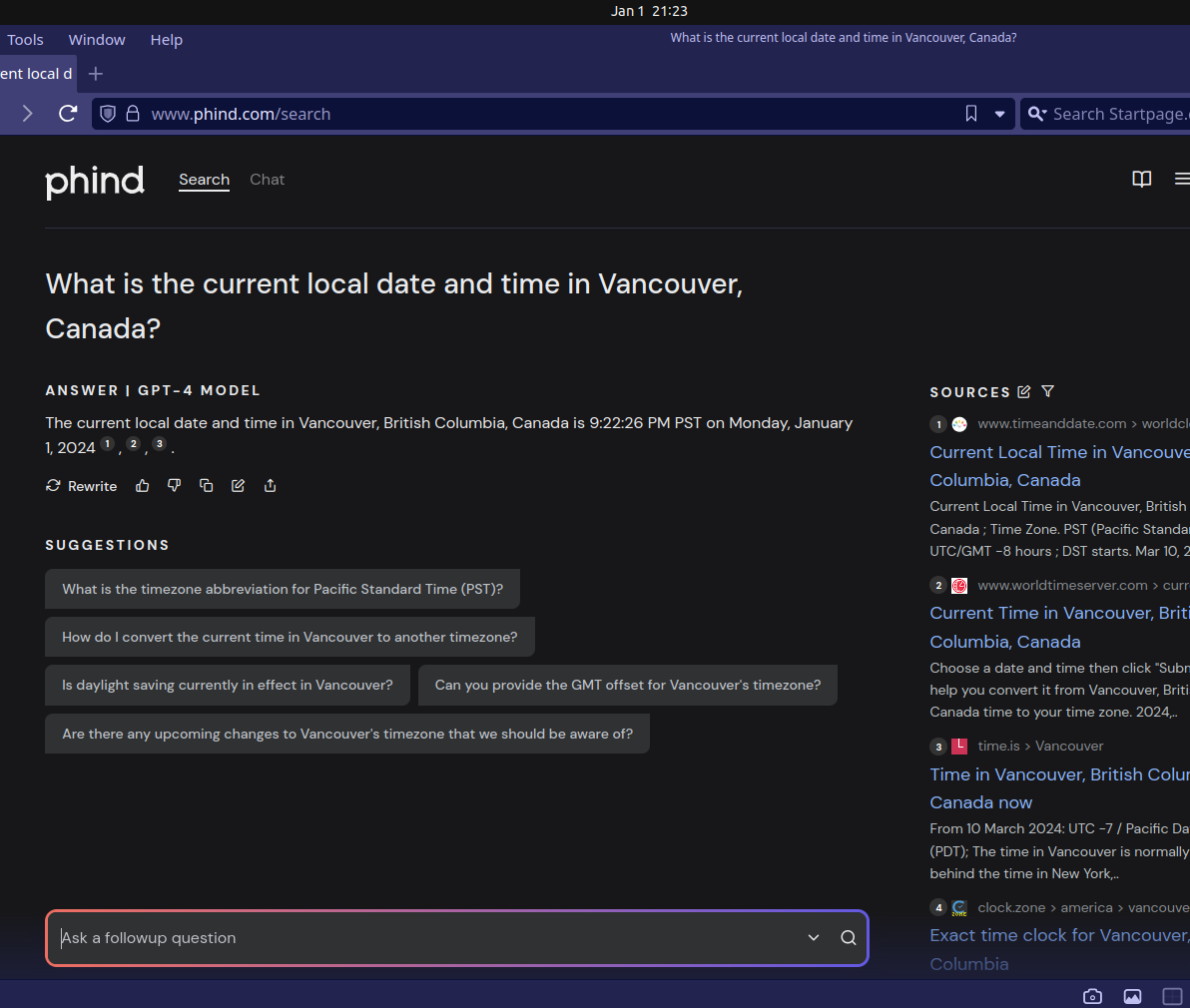1190x1008 pixels.
Task: Click citation number 2 in answer
Action: tap(134, 444)
